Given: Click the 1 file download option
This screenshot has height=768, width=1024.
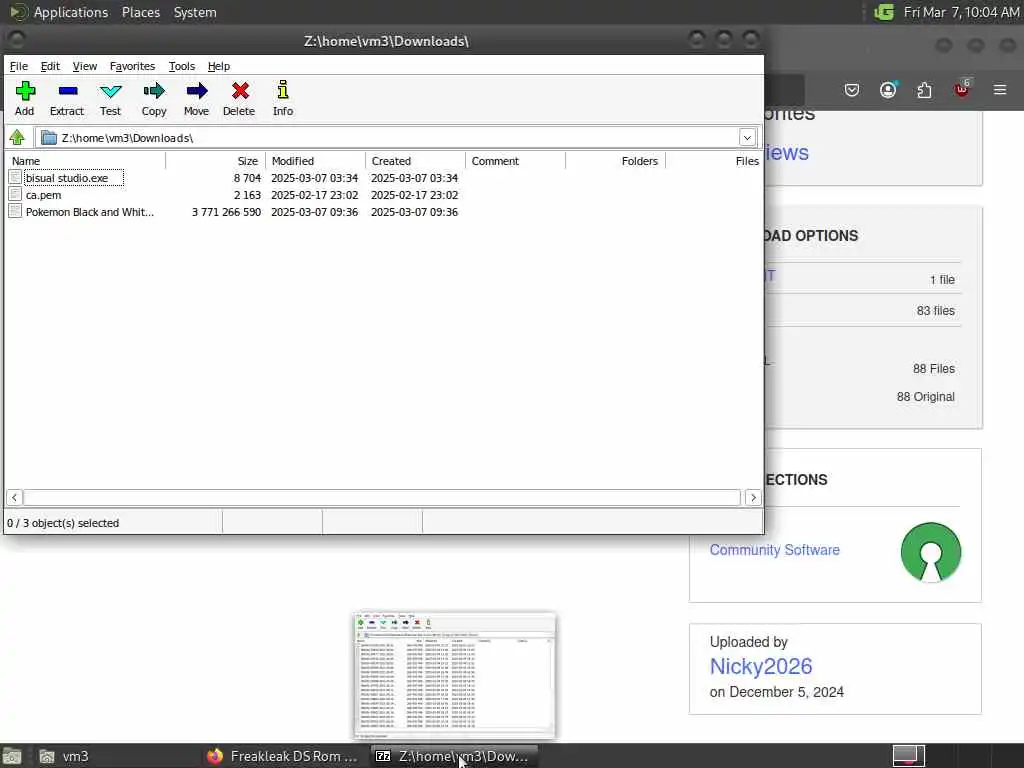Looking at the screenshot, I should (942, 280).
